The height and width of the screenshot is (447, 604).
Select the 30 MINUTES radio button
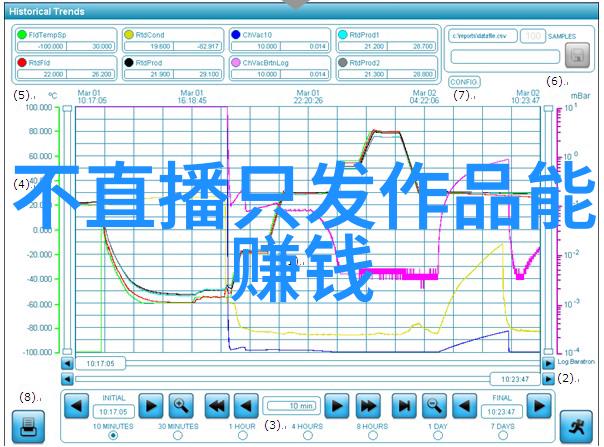pyautogui.click(x=178, y=435)
